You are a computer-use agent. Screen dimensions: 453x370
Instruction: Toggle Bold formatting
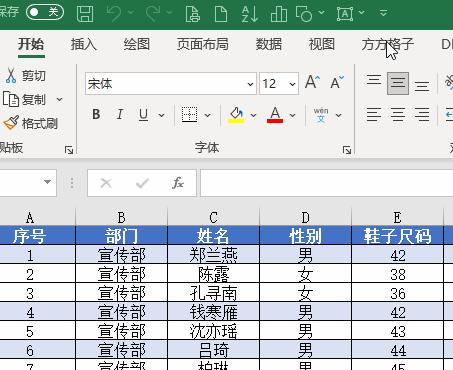tap(96, 115)
